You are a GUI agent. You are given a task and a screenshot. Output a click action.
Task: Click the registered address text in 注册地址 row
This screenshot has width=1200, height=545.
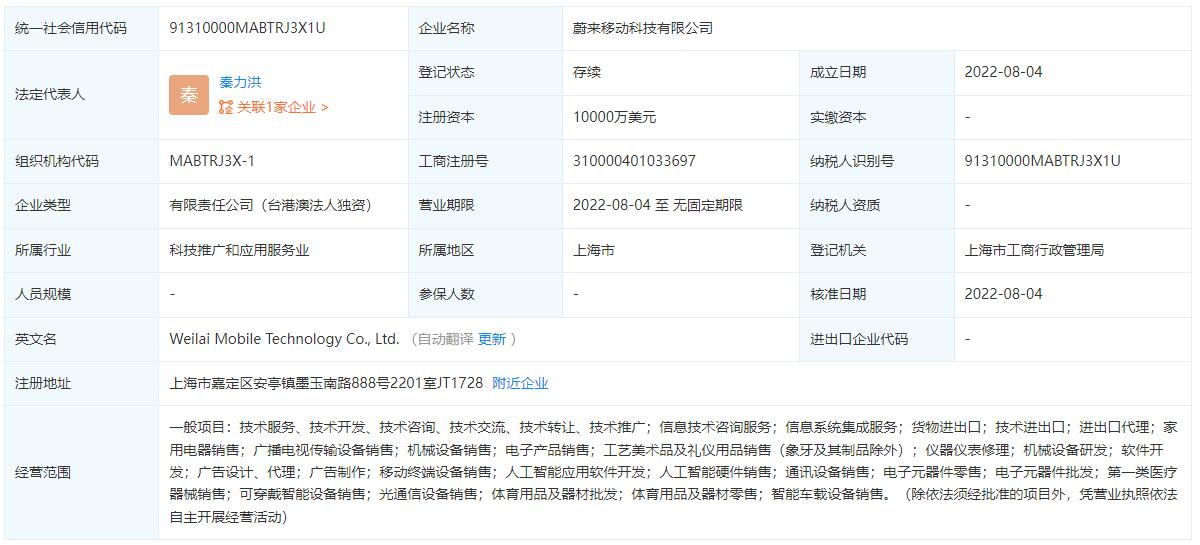pyautogui.click(x=326, y=383)
